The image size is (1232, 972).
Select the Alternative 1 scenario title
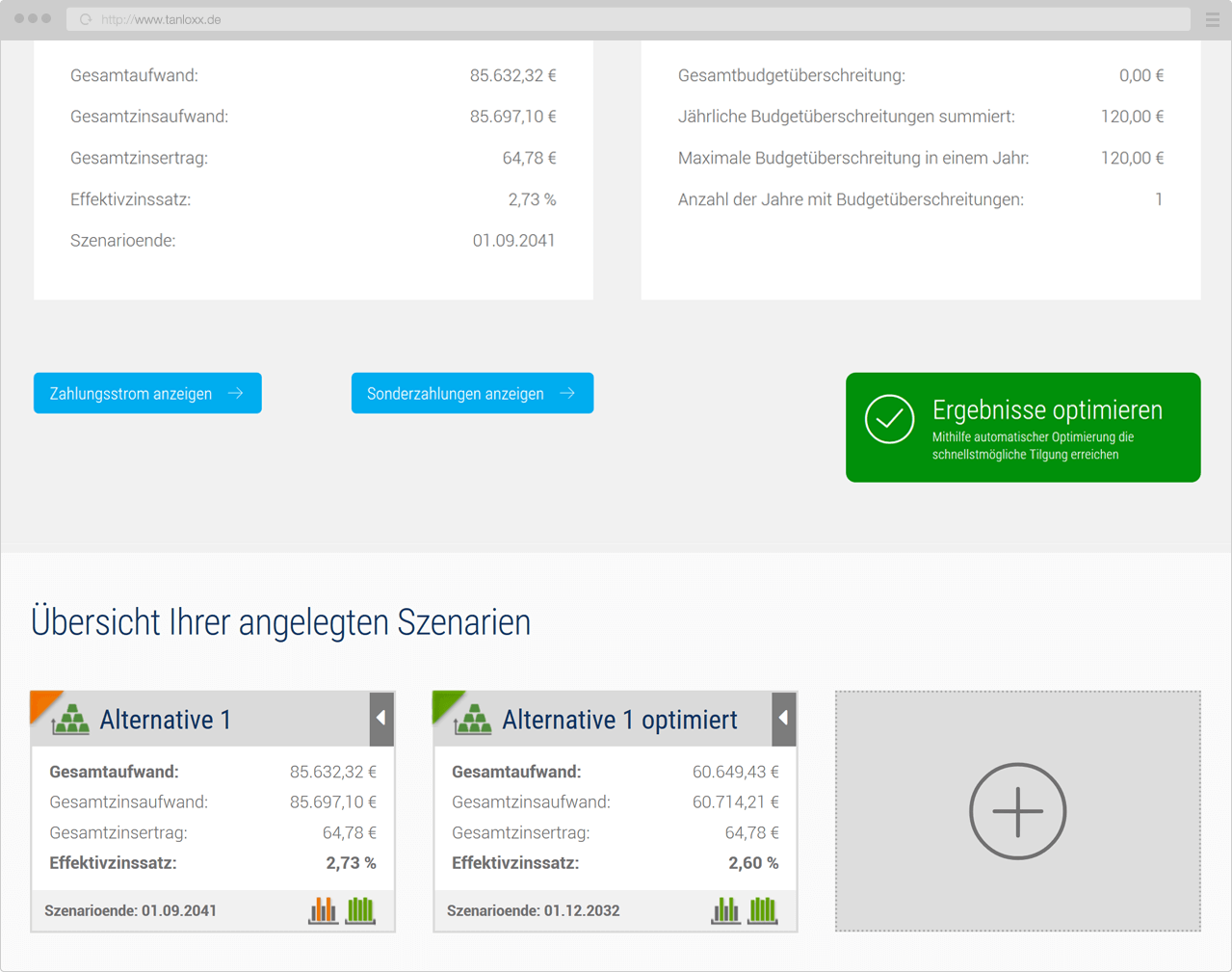click(x=165, y=720)
